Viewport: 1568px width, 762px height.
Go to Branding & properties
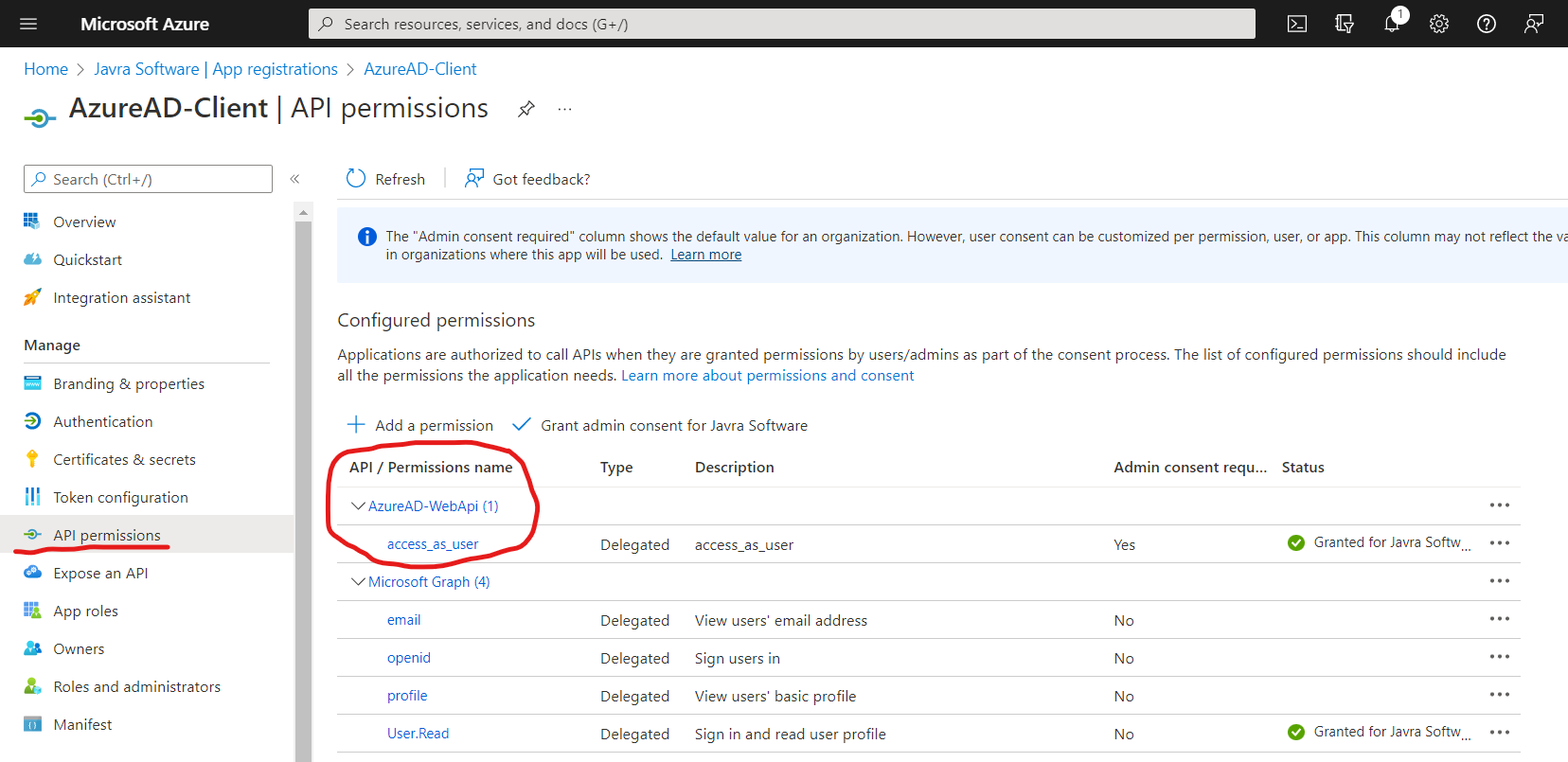129,383
